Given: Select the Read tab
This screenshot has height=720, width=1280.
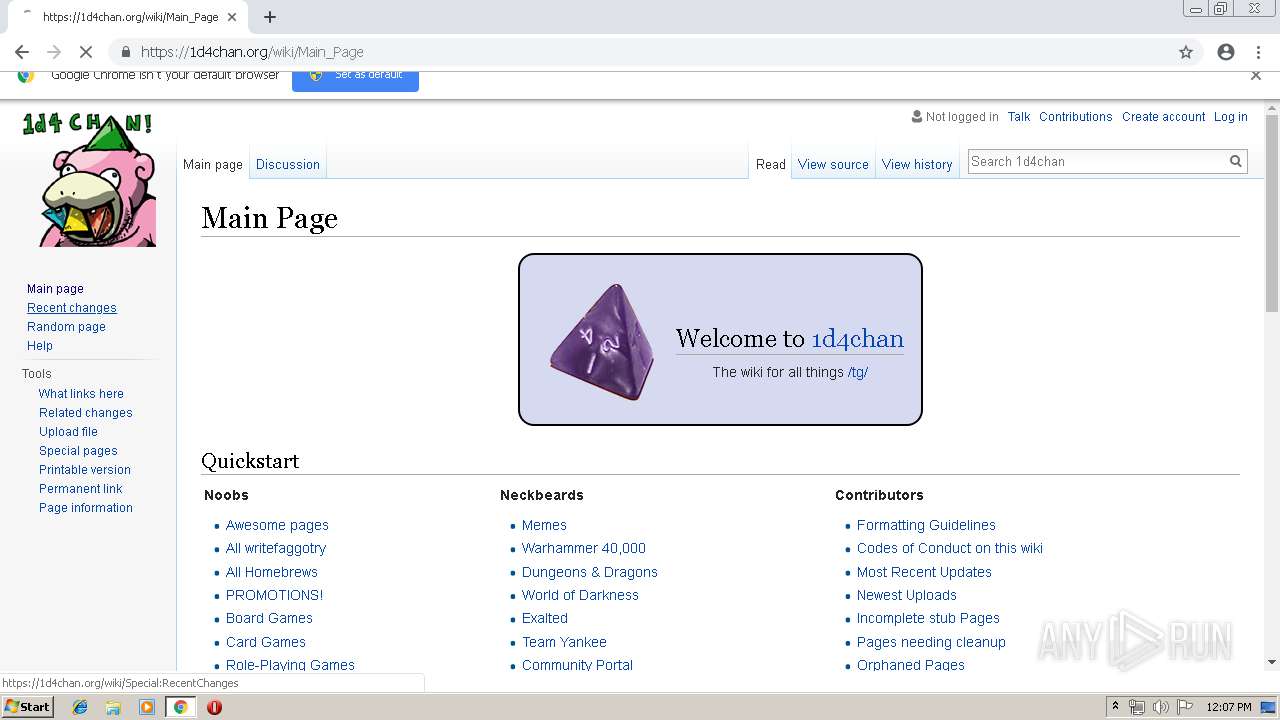Looking at the screenshot, I should [771, 164].
